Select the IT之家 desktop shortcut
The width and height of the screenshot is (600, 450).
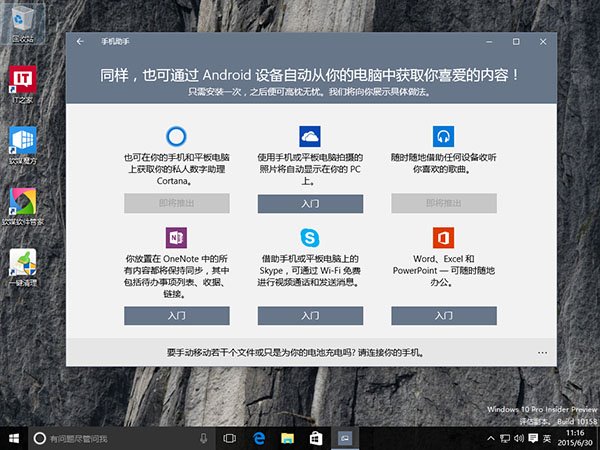pyautogui.click(x=23, y=85)
